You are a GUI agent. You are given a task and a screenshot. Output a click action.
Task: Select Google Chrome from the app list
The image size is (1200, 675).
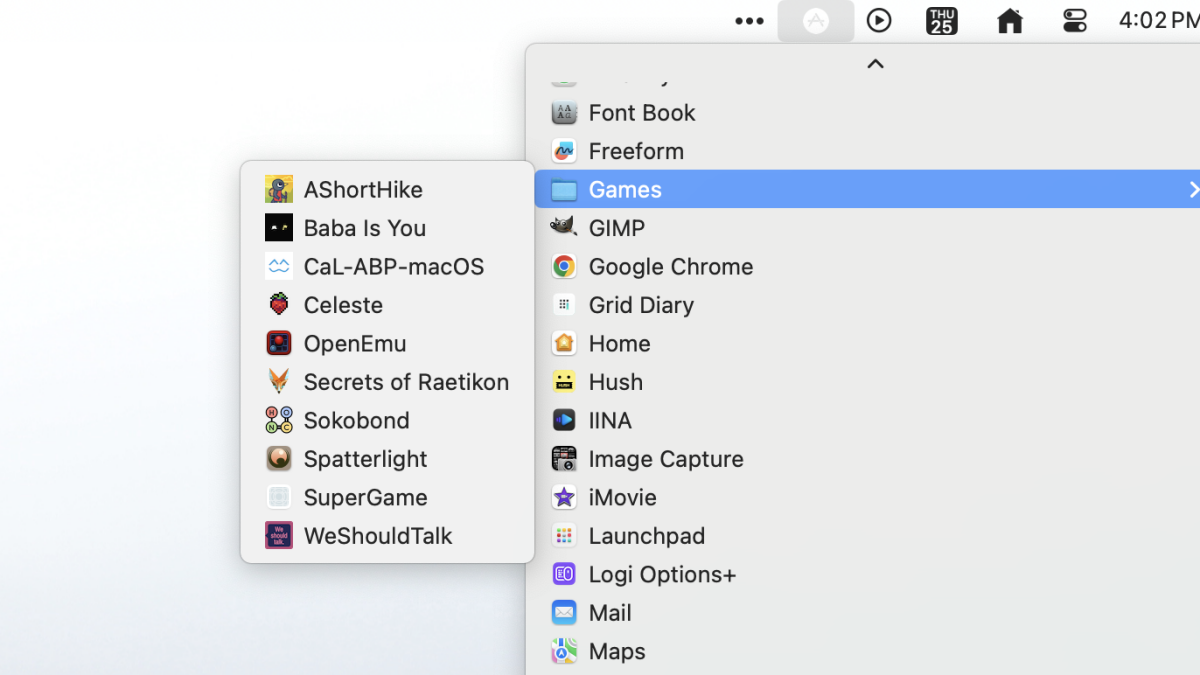click(670, 267)
